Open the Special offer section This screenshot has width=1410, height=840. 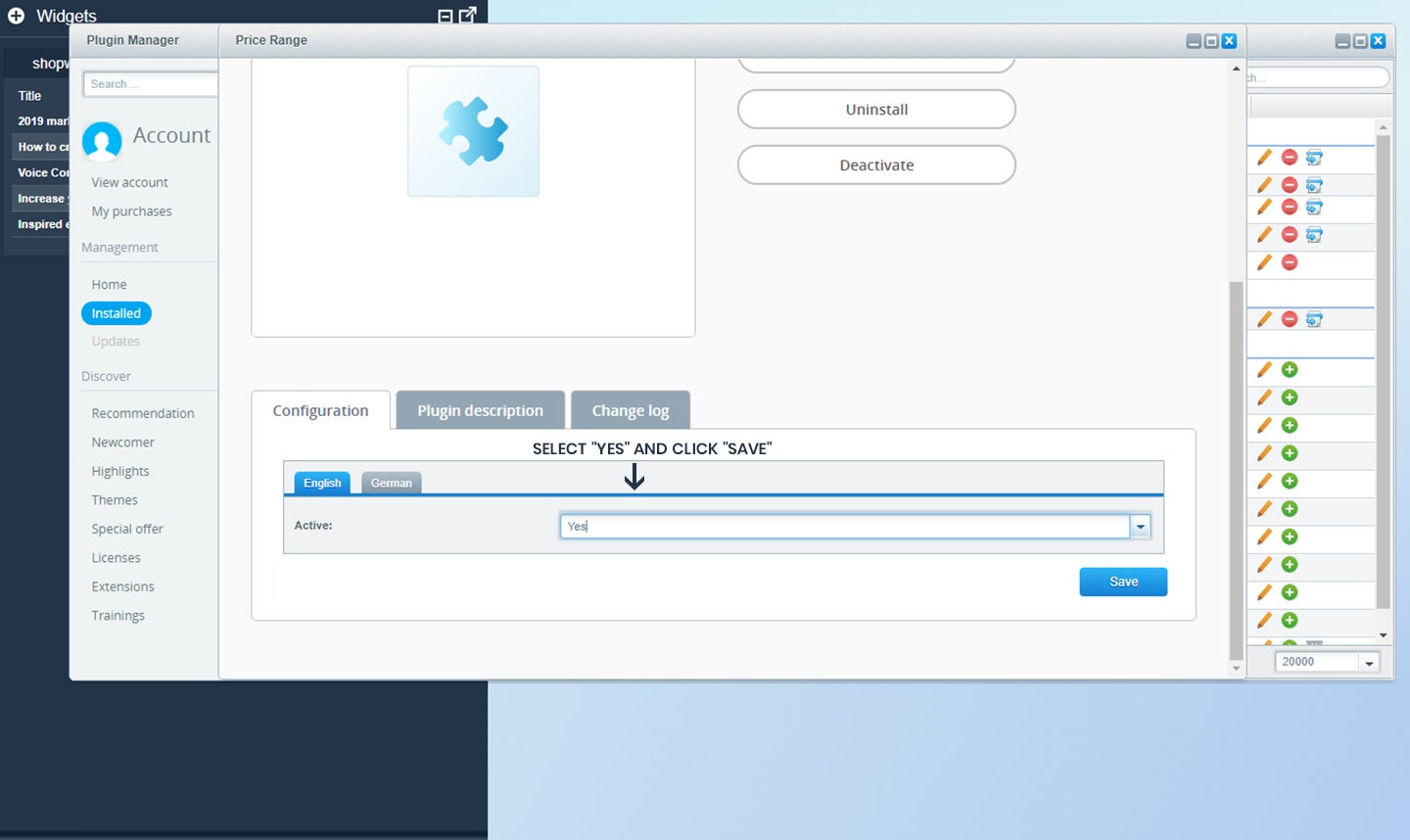pos(127,530)
